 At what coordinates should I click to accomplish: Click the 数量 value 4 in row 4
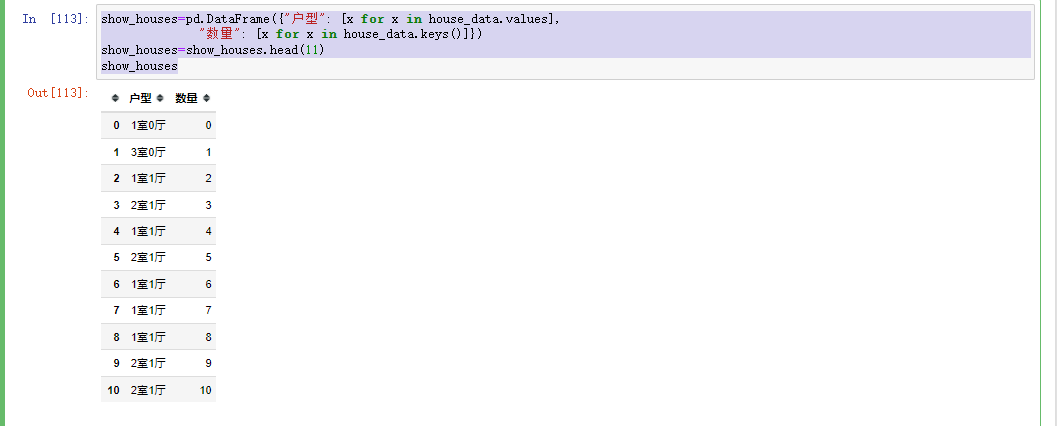click(208, 231)
